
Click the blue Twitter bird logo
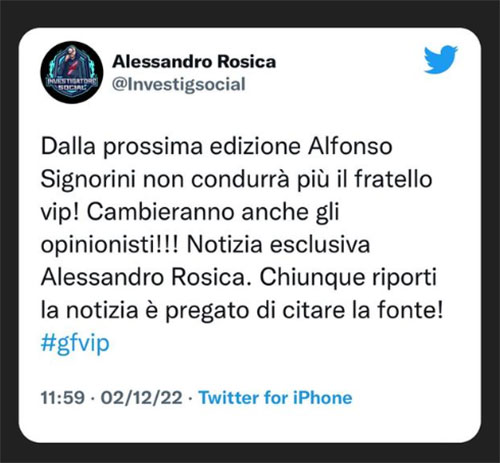tap(441, 59)
